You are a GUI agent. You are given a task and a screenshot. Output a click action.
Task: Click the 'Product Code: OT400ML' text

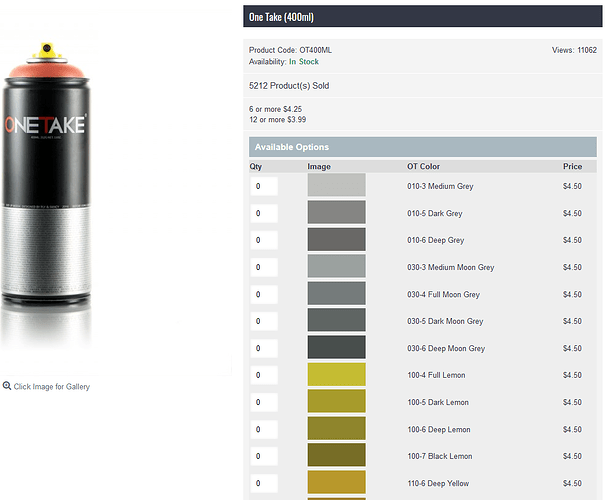pyautogui.click(x=290, y=50)
